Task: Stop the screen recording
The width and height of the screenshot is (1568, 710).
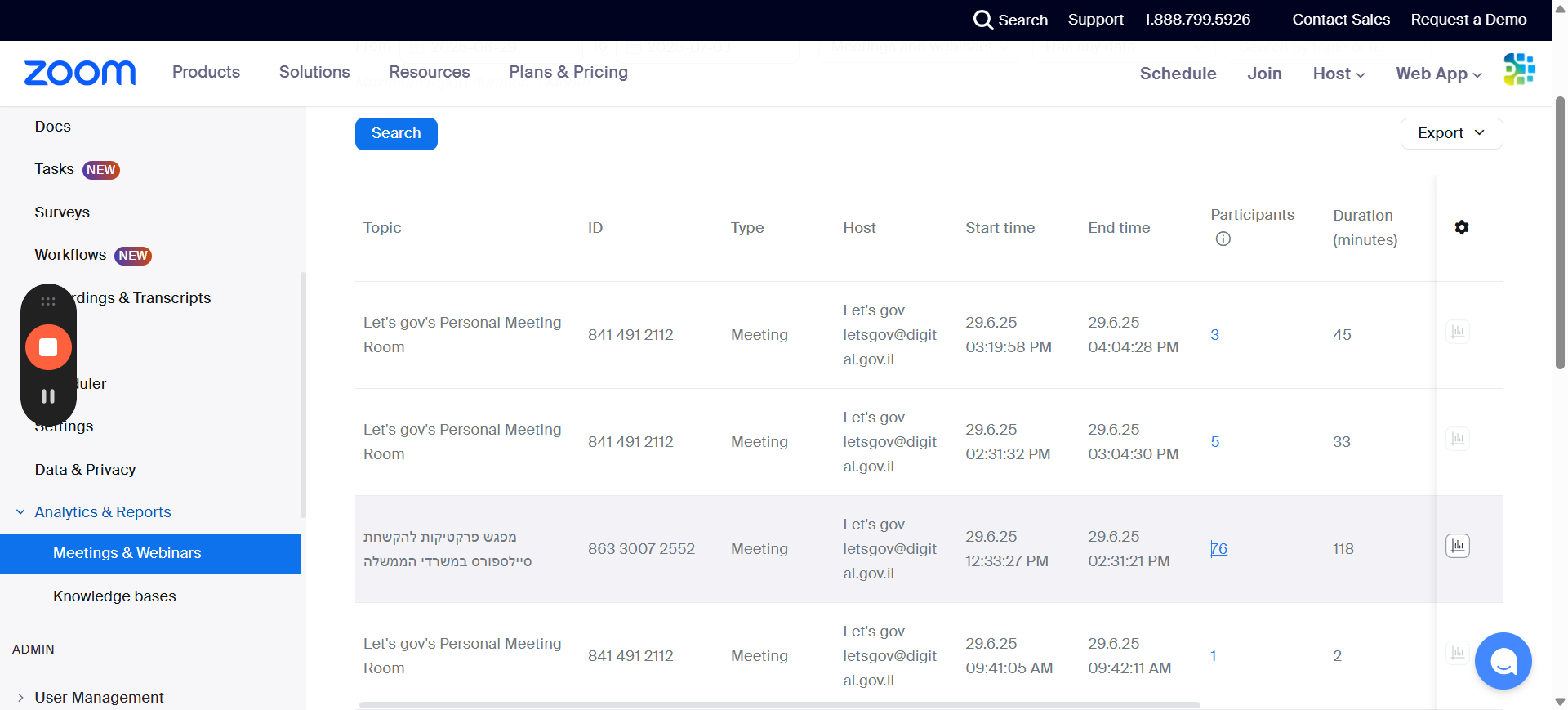Action: click(x=48, y=347)
